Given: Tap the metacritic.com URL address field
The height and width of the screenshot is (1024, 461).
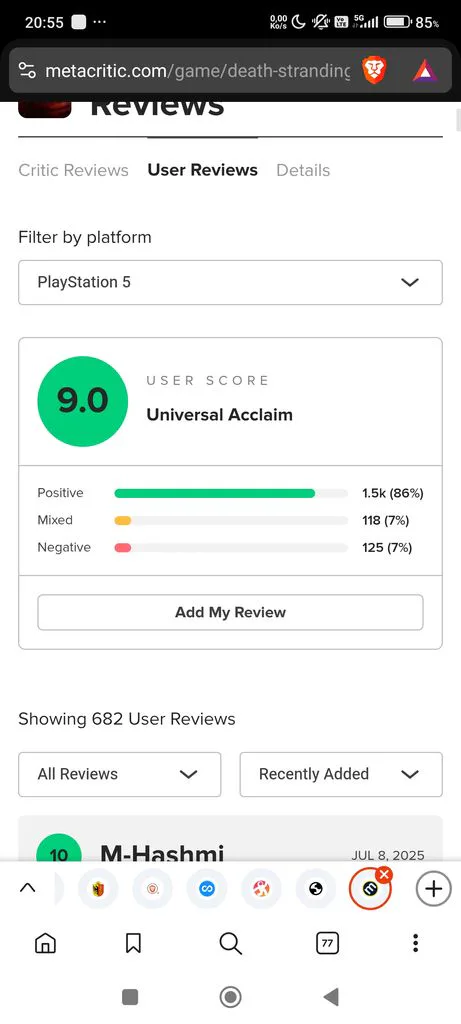Looking at the screenshot, I should tap(197, 71).
